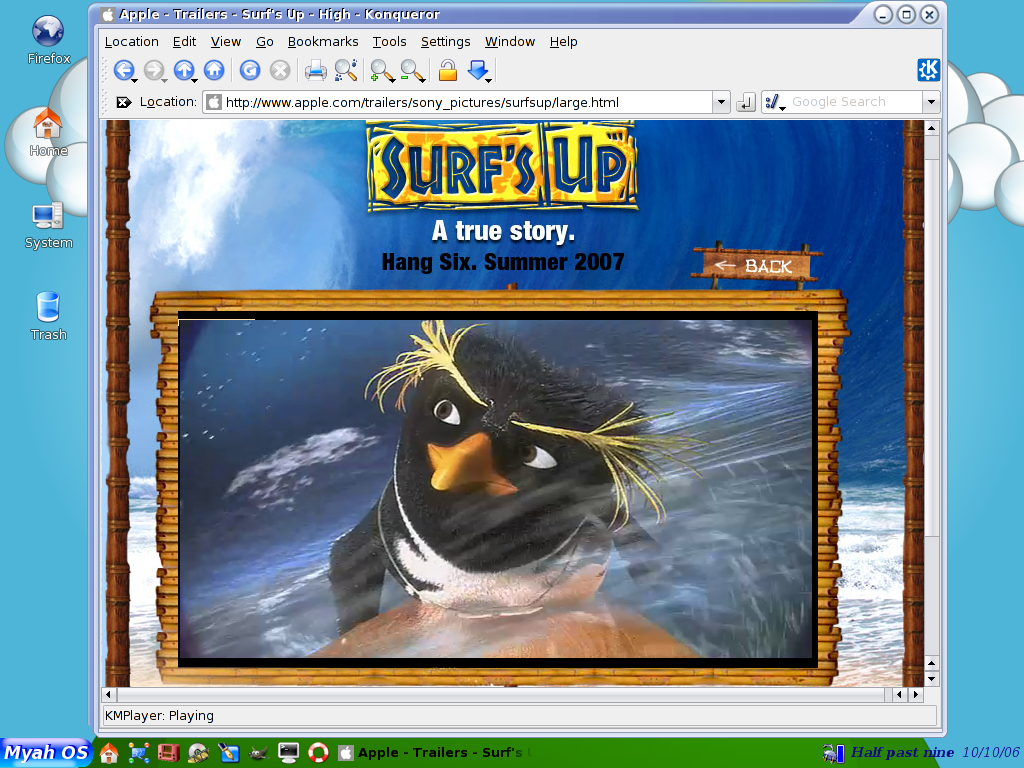Open the Back button history dropdown arrow

point(135,80)
